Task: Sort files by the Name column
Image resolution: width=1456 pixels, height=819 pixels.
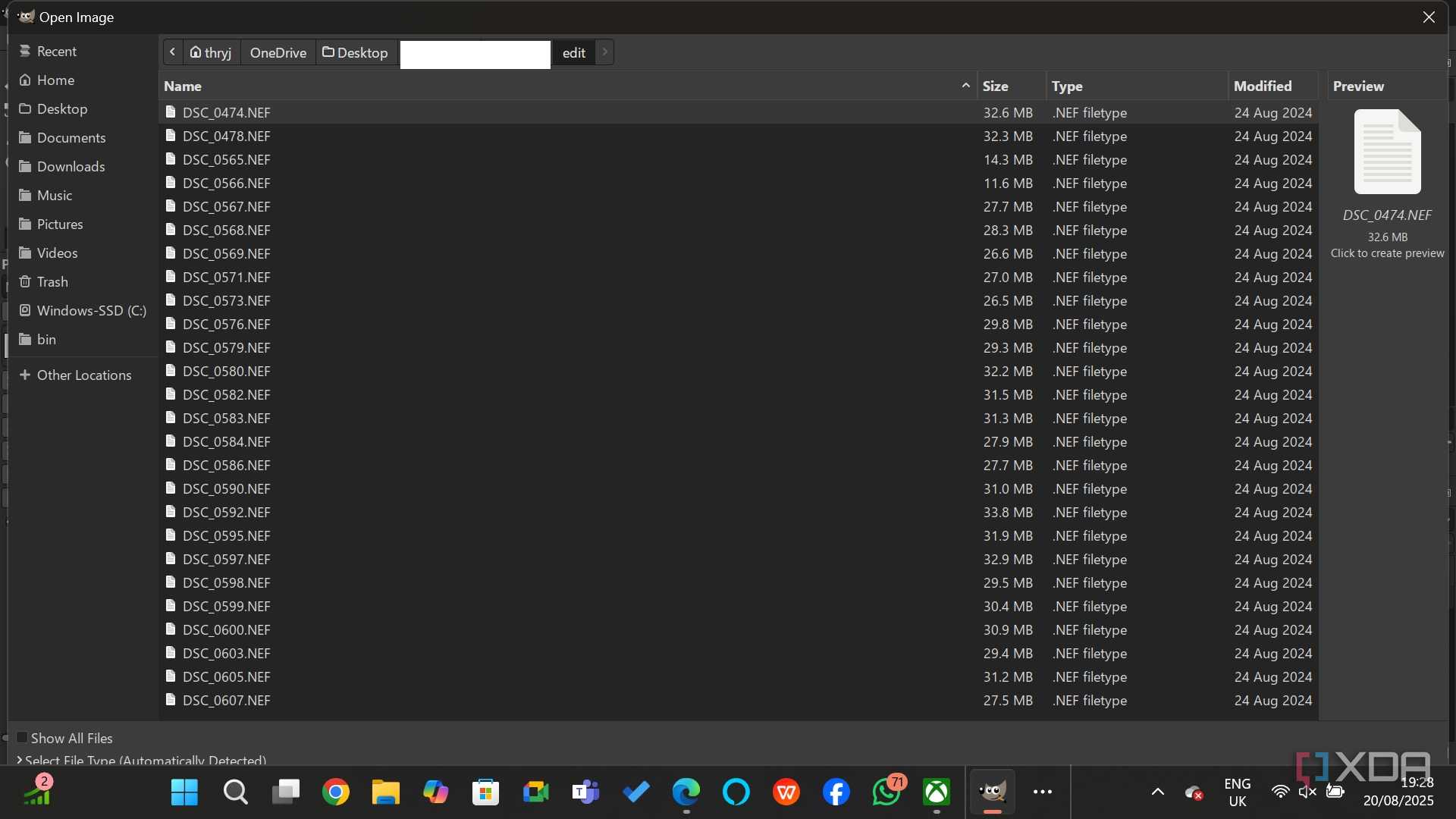Action: pos(567,86)
